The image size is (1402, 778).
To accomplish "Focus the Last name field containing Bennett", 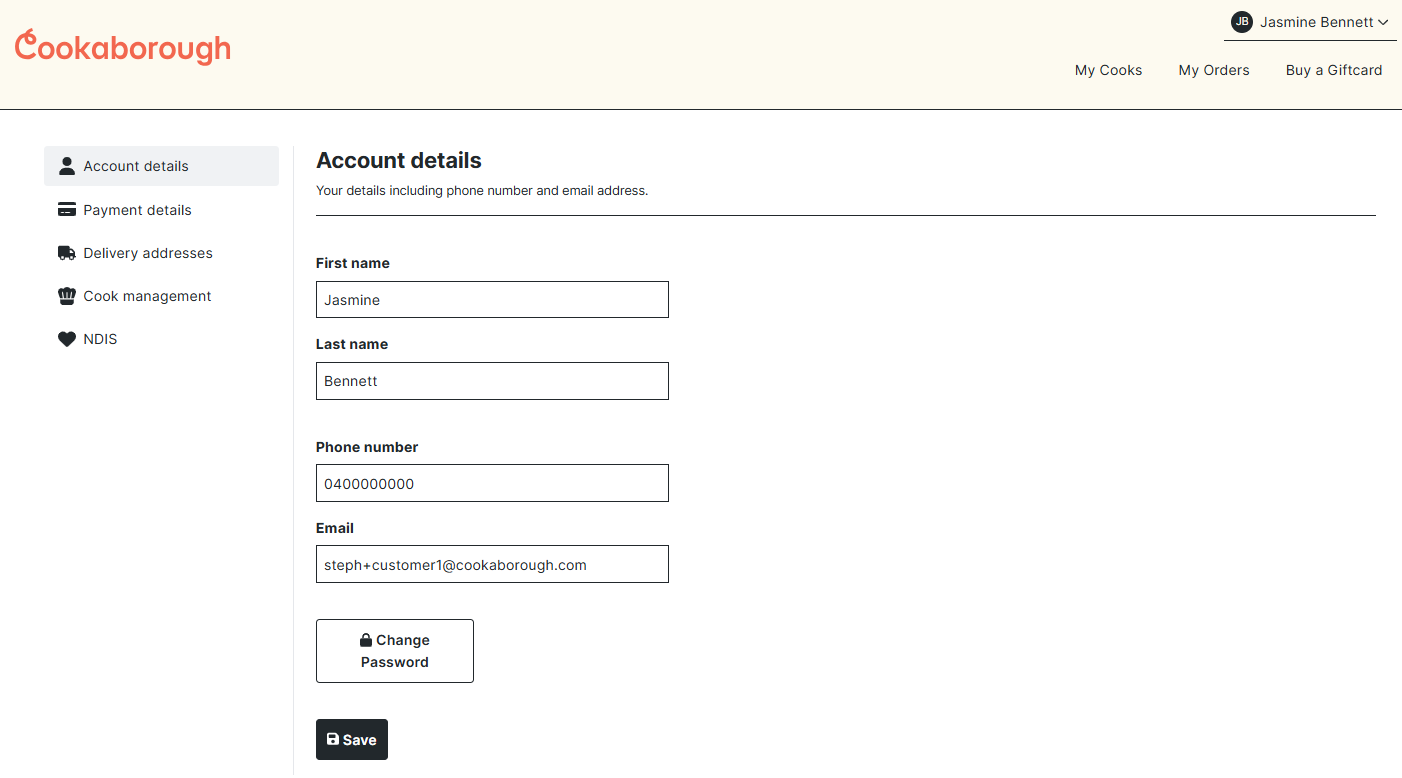I will (492, 381).
